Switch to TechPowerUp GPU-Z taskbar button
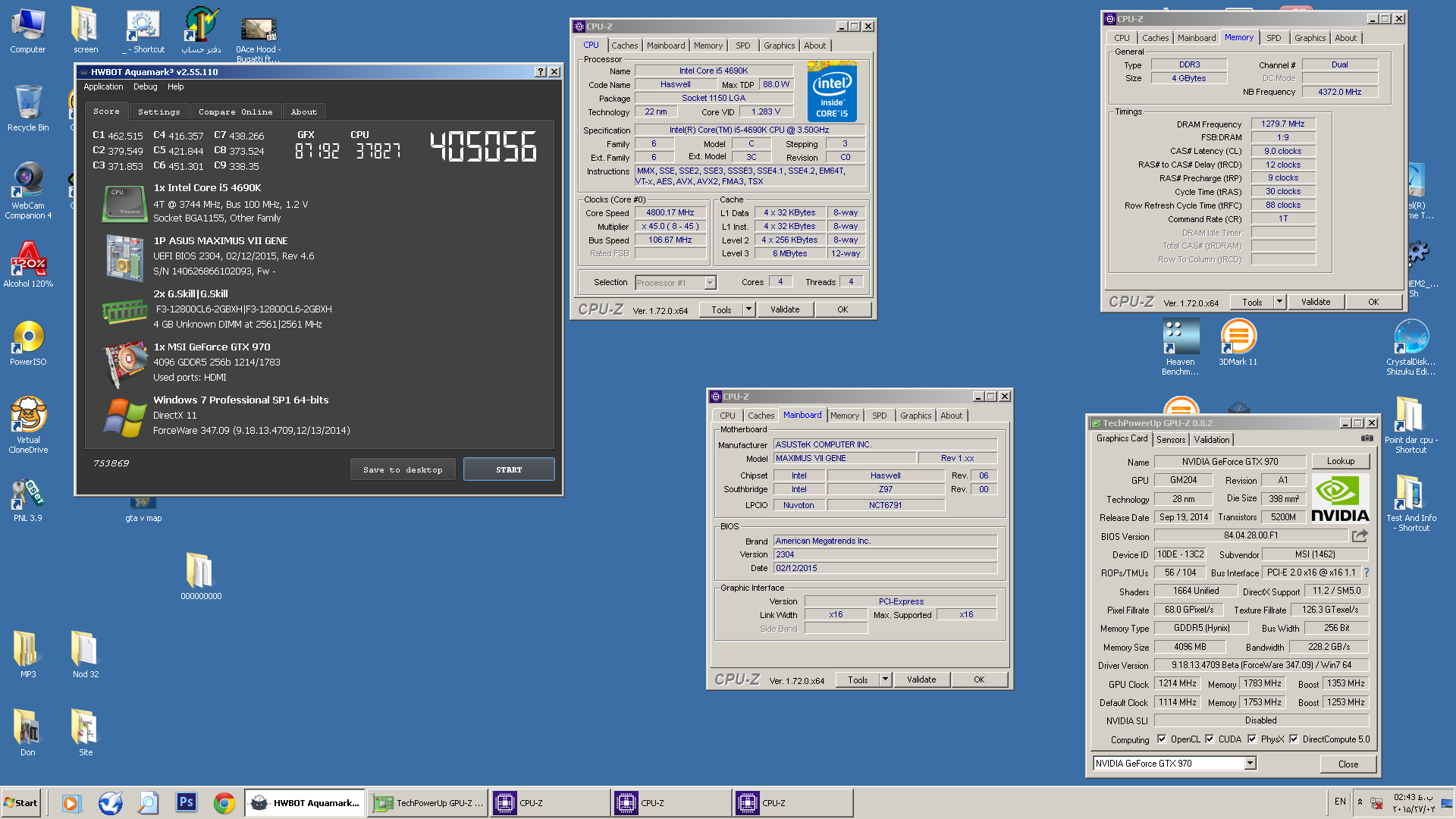1456x819 pixels. (x=428, y=802)
